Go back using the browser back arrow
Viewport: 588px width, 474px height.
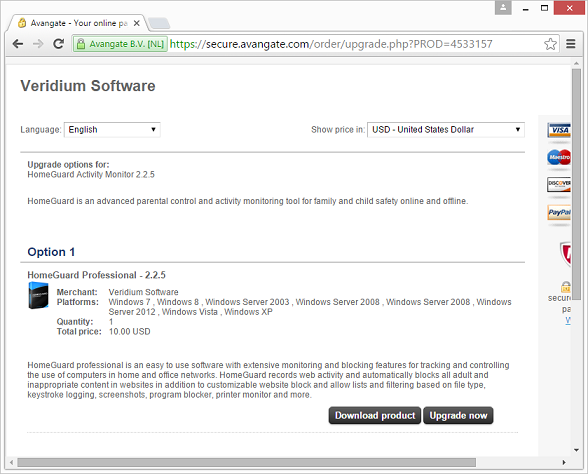point(18,44)
